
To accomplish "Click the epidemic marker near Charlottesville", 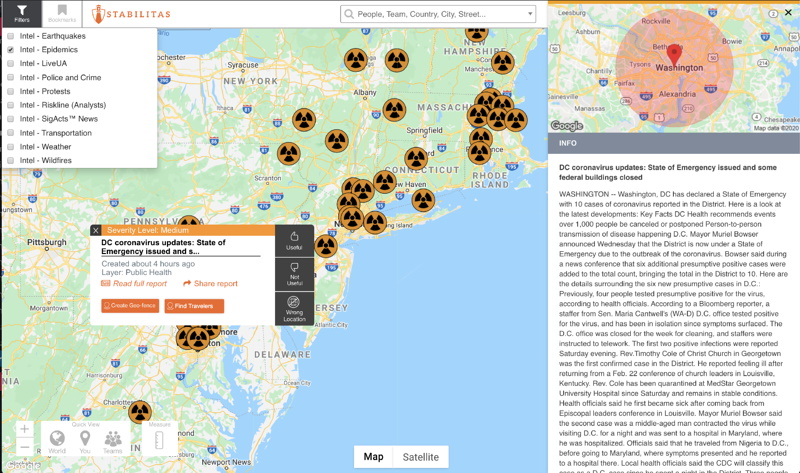I will [x=140, y=412].
